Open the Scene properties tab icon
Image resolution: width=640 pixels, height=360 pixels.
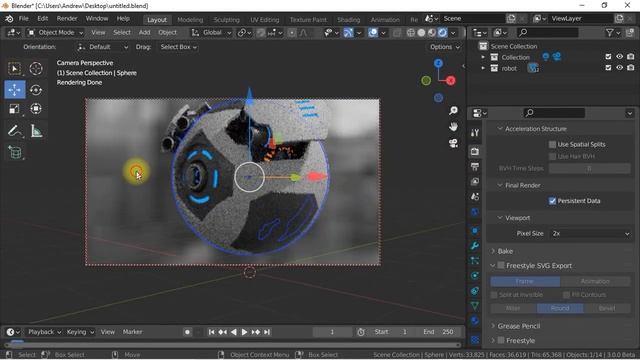point(475,197)
